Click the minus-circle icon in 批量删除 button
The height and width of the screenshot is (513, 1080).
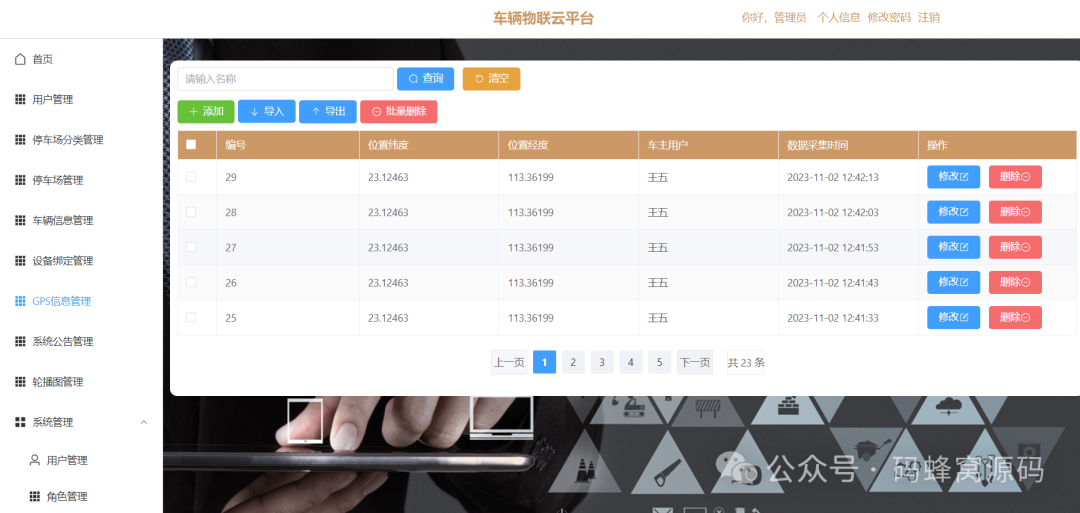coord(377,112)
